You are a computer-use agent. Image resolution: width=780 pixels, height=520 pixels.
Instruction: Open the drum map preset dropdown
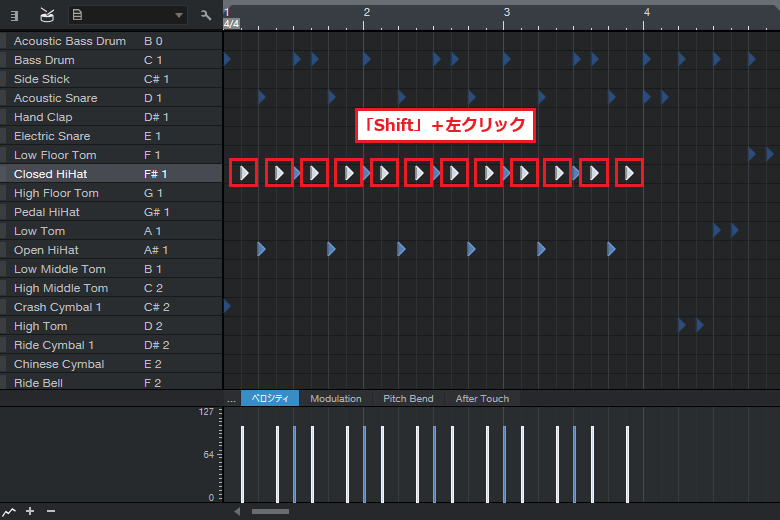pyautogui.click(x=127, y=15)
